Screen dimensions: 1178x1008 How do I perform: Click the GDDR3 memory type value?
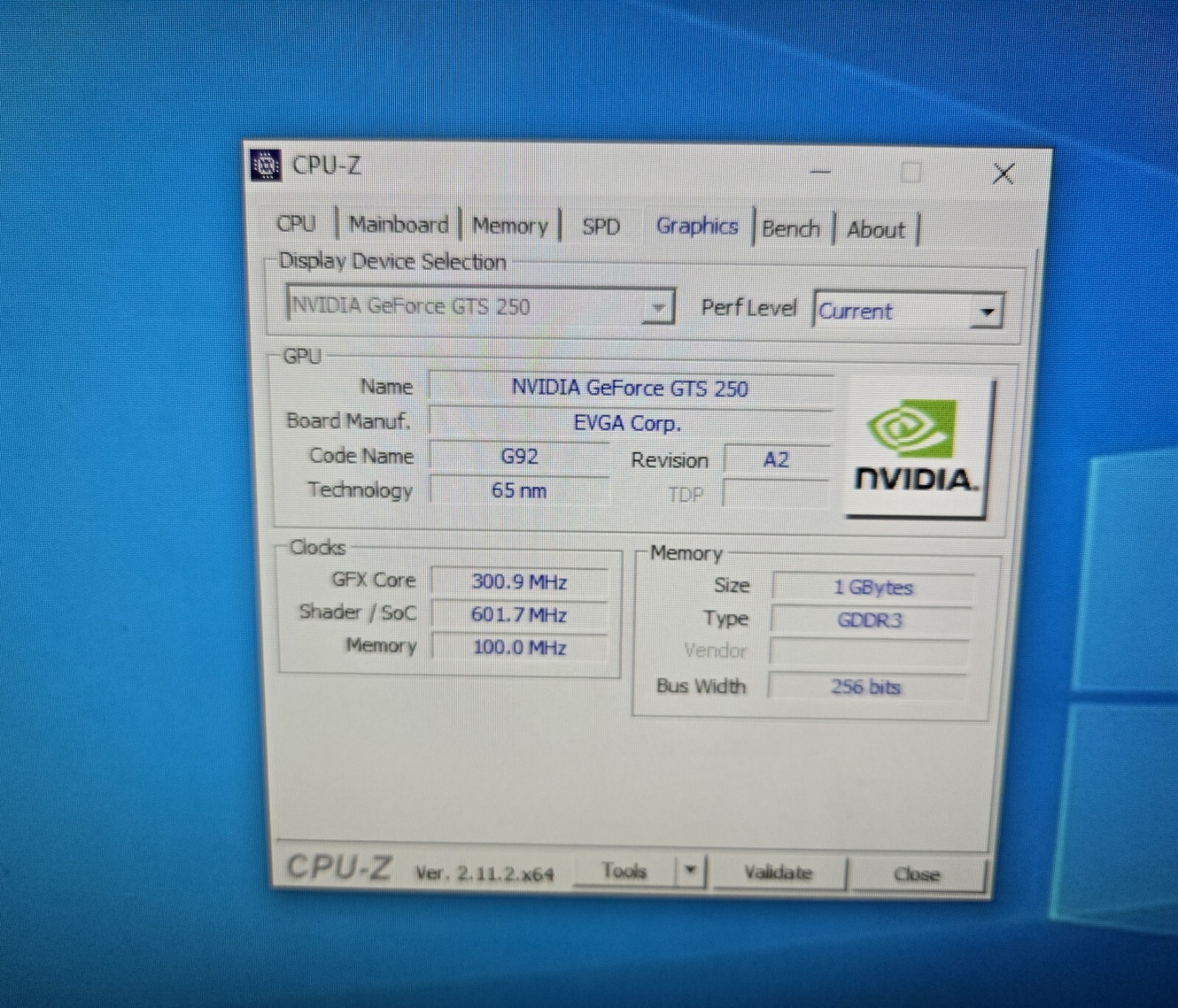pyautogui.click(x=870, y=620)
